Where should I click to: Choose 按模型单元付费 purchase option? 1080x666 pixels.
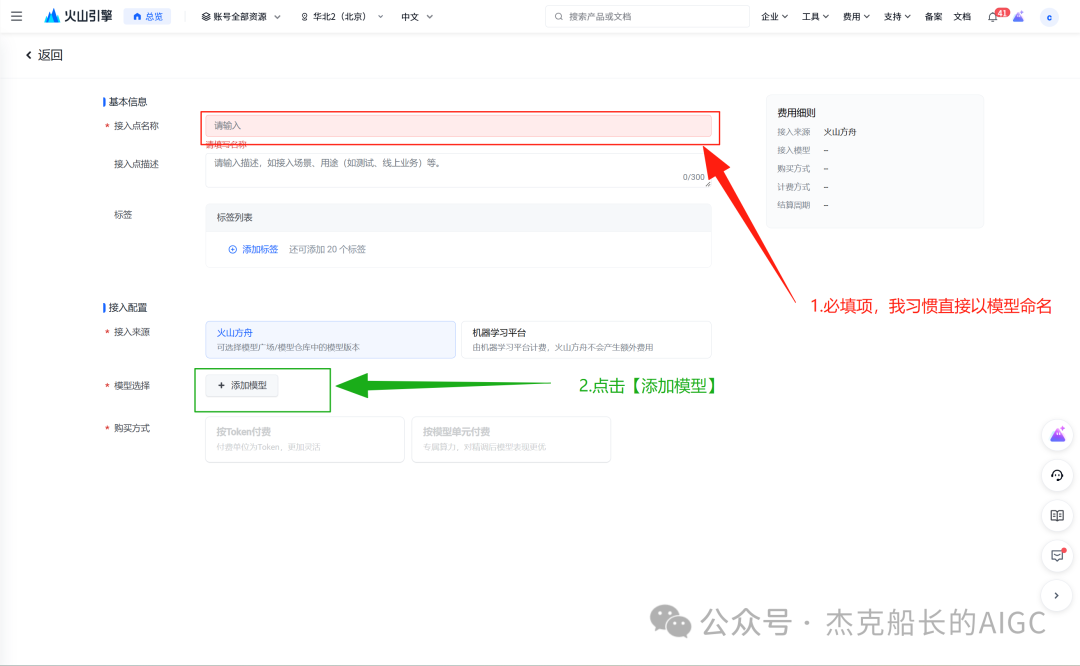511,439
